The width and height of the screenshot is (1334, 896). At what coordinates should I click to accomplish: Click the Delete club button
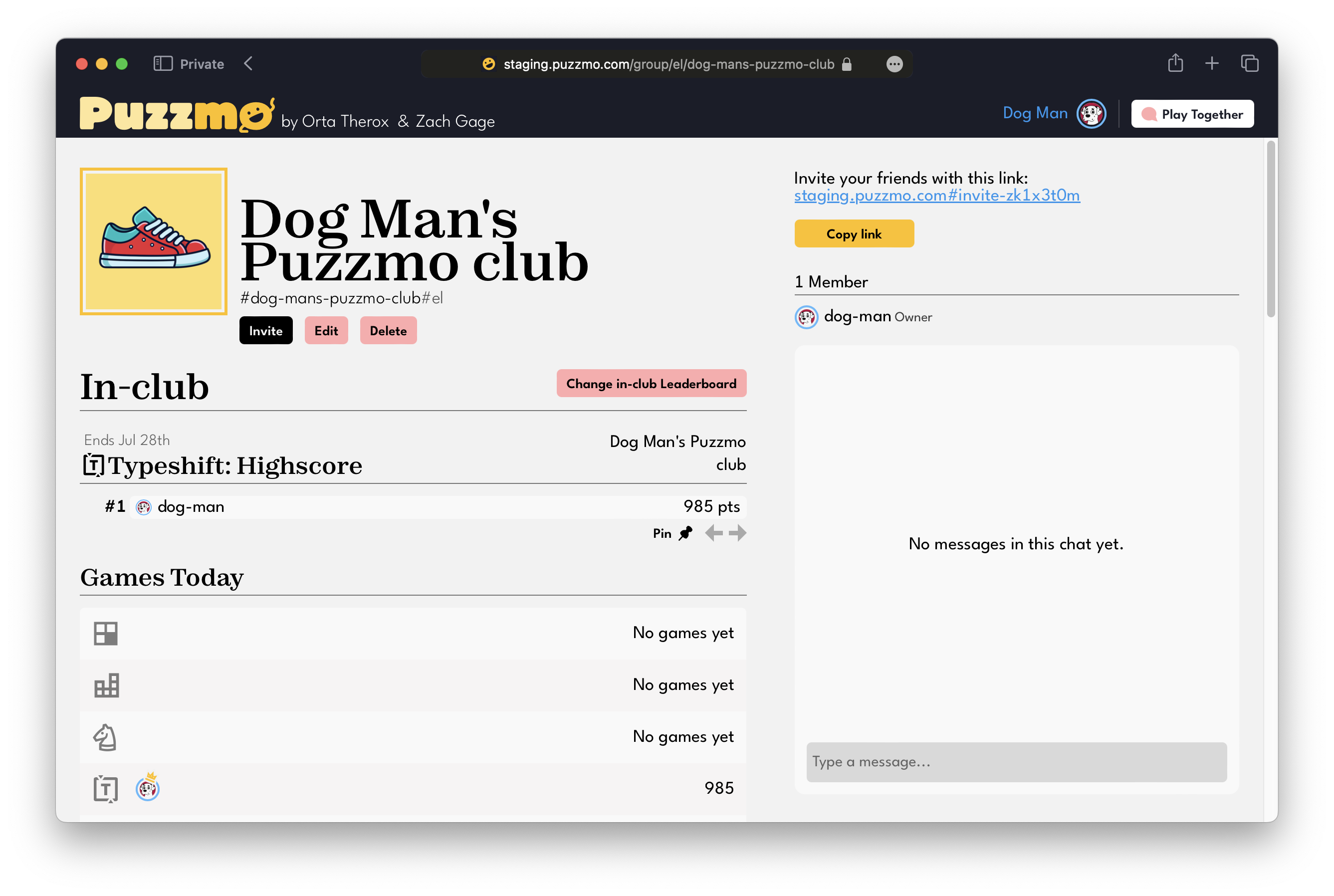click(388, 331)
